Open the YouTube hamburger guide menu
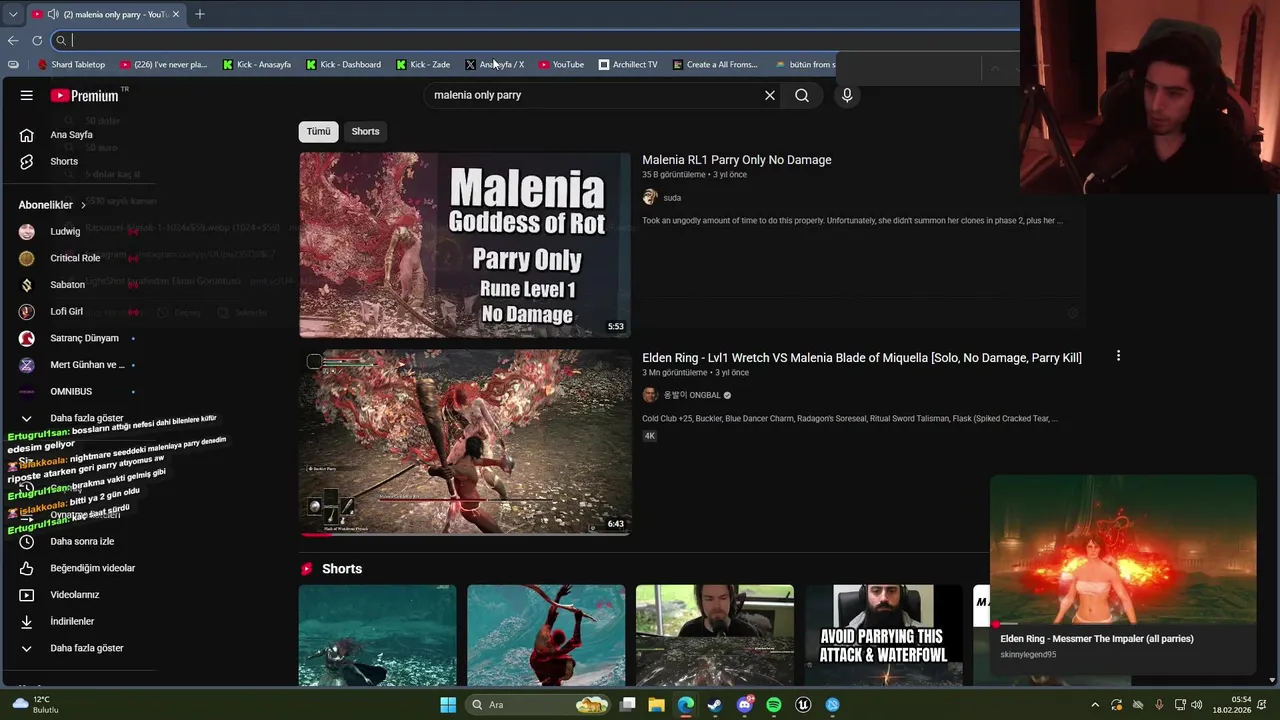 pyautogui.click(x=27, y=96)
